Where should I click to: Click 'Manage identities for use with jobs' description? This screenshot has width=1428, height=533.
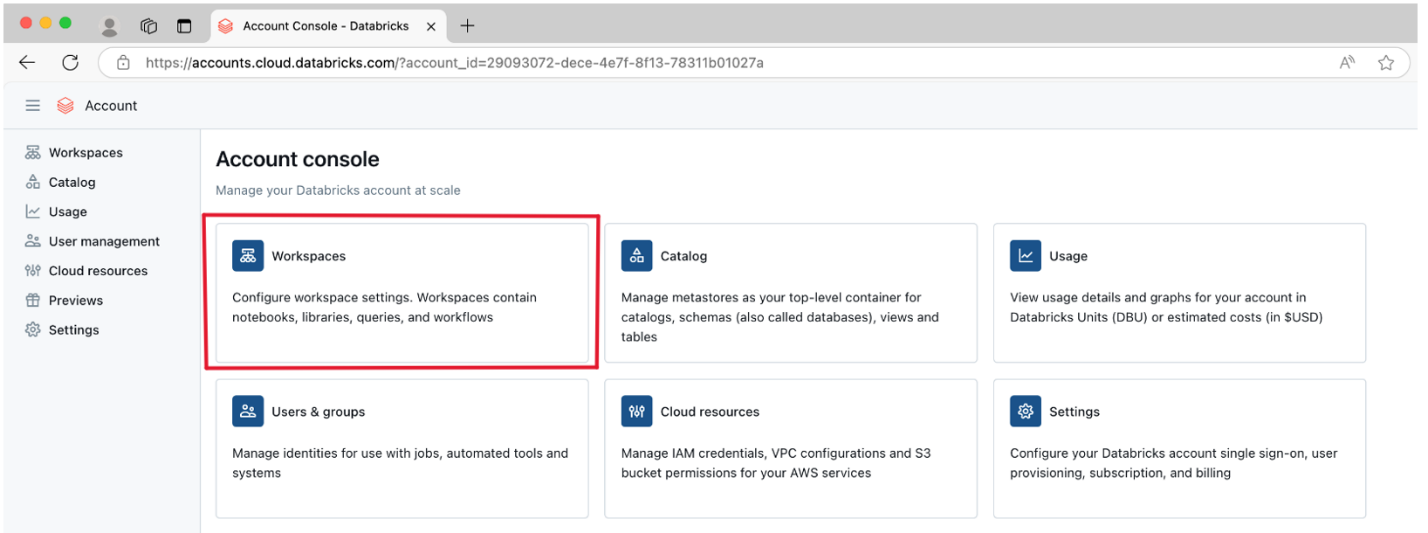point(400,463)
